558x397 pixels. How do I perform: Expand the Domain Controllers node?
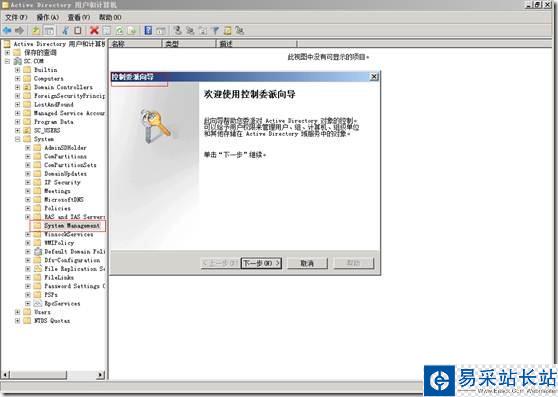17,87
